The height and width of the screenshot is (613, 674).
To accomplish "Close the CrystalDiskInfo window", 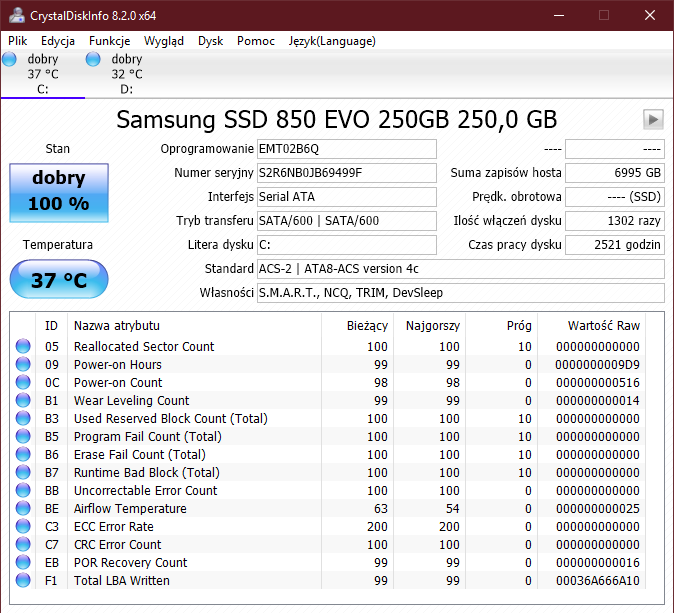I will point(650,15).
